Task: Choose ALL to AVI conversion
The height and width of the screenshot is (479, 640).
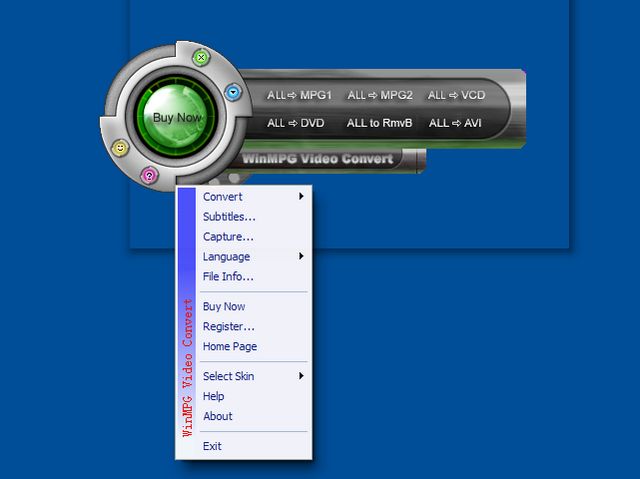Action: click(x=455, y=123)
